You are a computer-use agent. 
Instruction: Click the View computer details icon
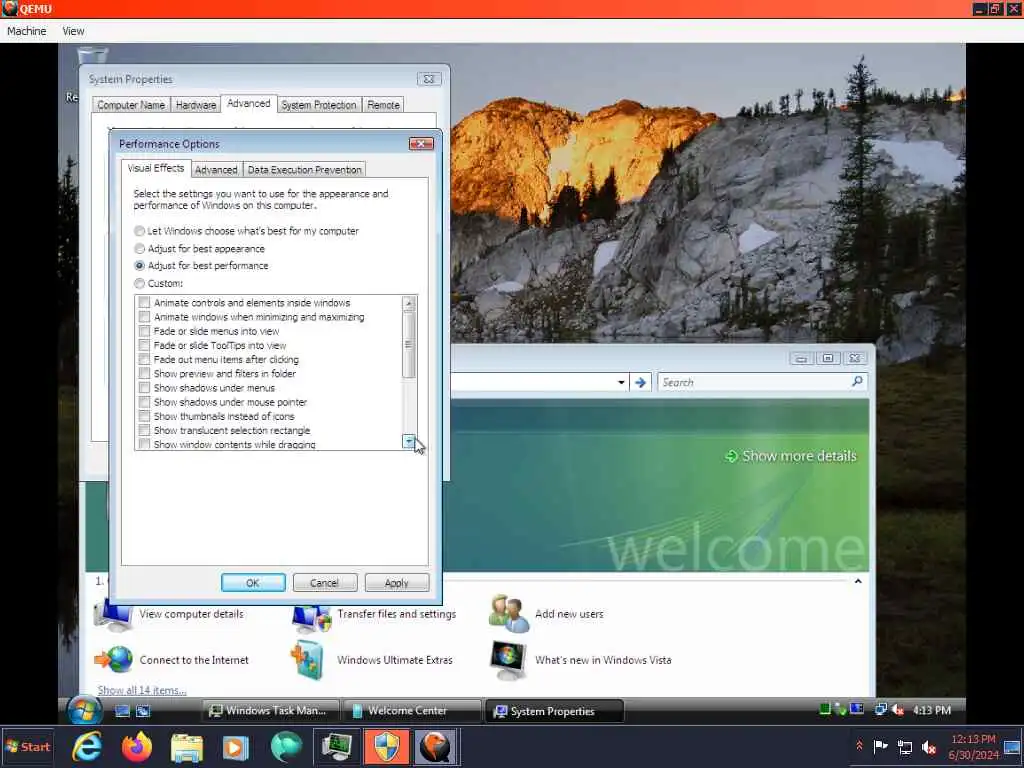[x=114, y=616]
